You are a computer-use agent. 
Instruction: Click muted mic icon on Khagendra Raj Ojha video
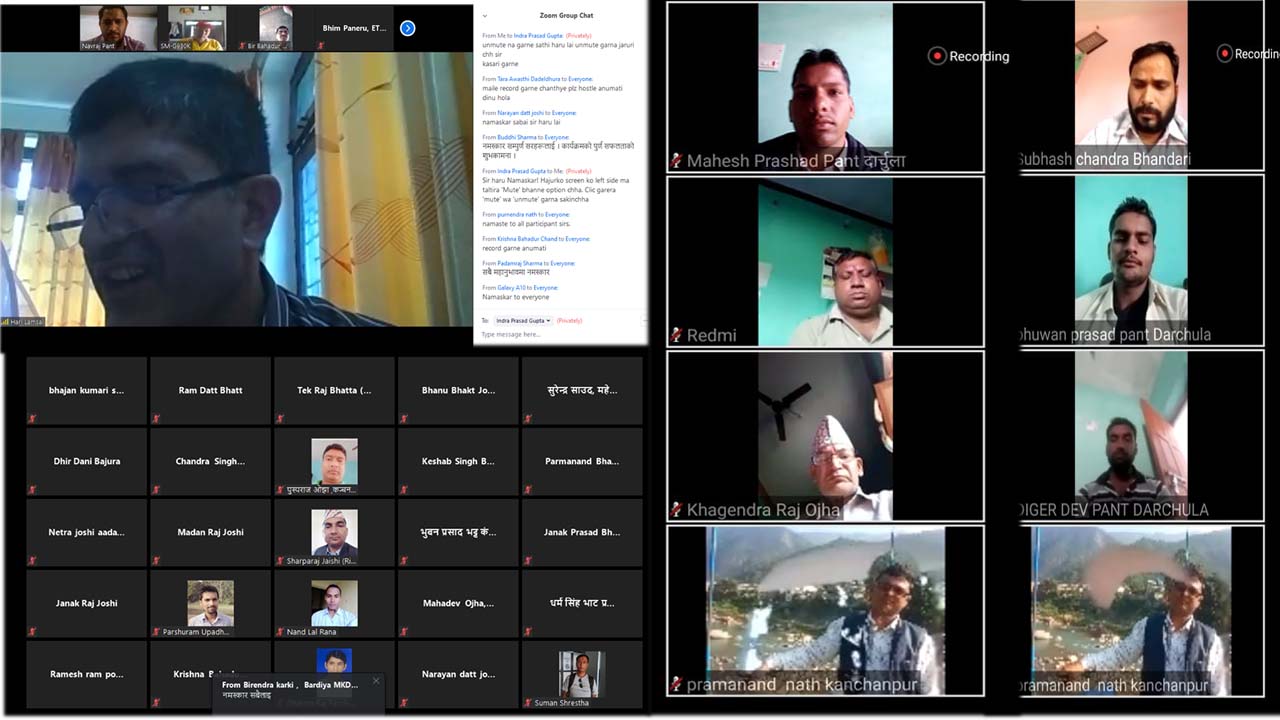coord(677,510)
